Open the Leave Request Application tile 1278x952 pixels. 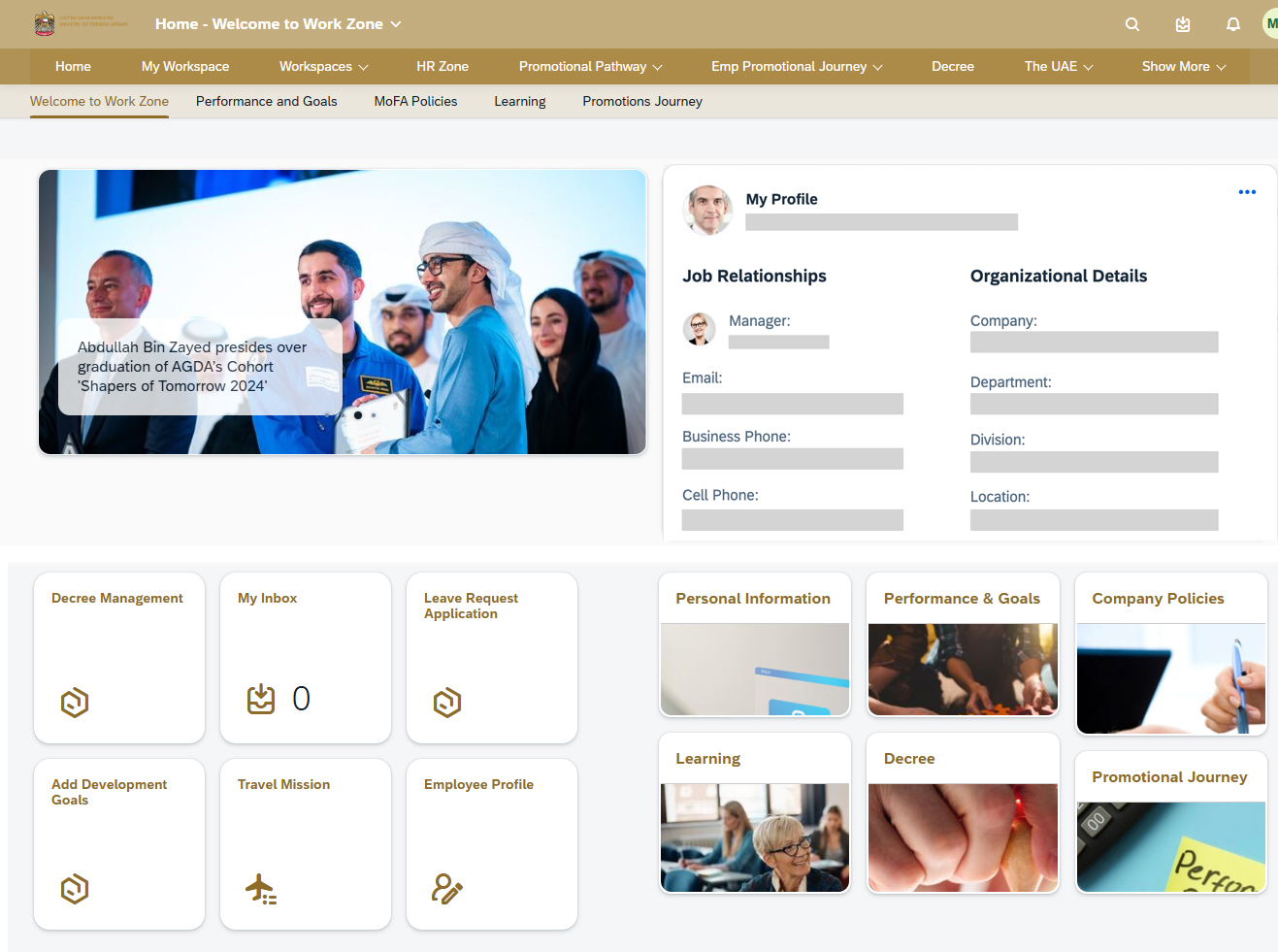click(491, 657)
